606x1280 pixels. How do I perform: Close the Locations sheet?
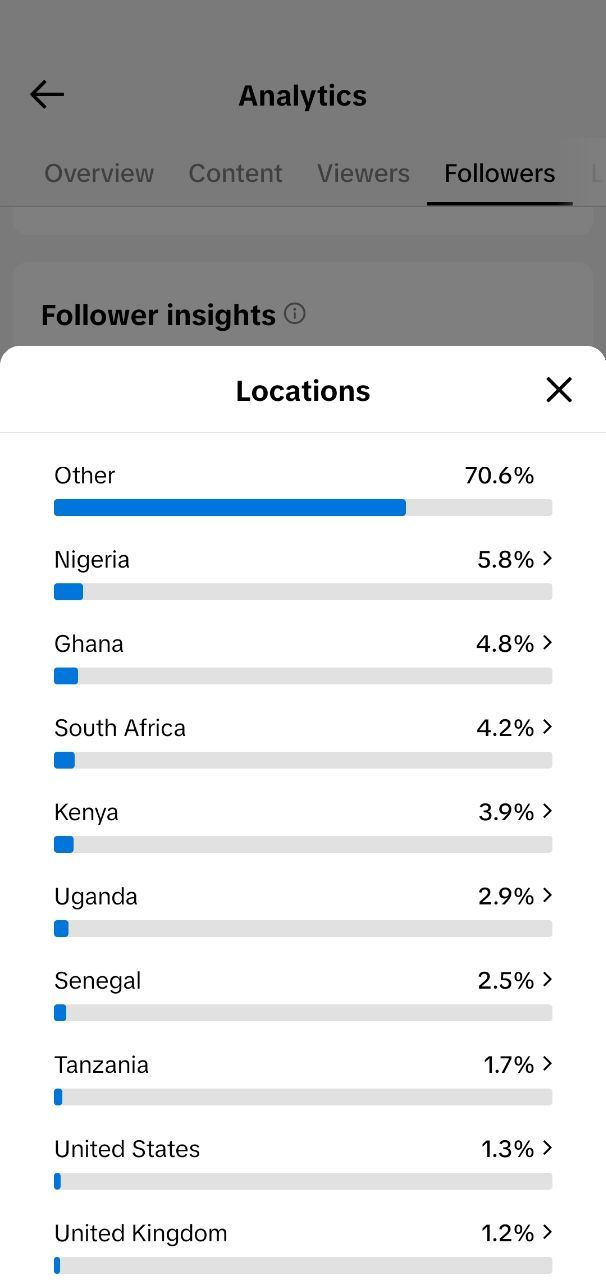(559, 390)
